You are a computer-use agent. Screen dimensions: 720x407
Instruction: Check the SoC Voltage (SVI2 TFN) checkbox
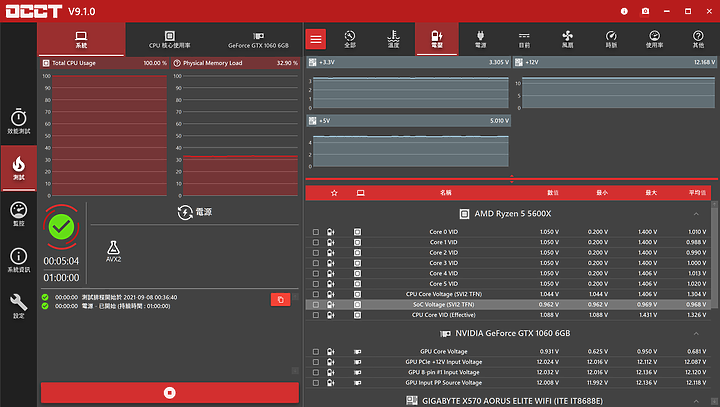coord(316,305)
